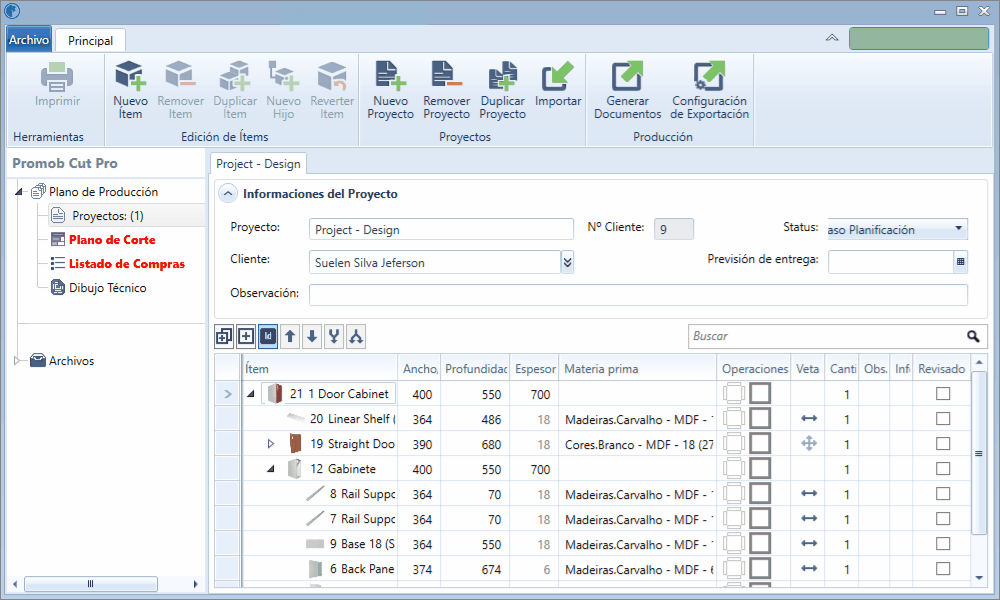Open Listado de Compras
Viewport: 1000px width, 600px height.
[x=127, y=264]
